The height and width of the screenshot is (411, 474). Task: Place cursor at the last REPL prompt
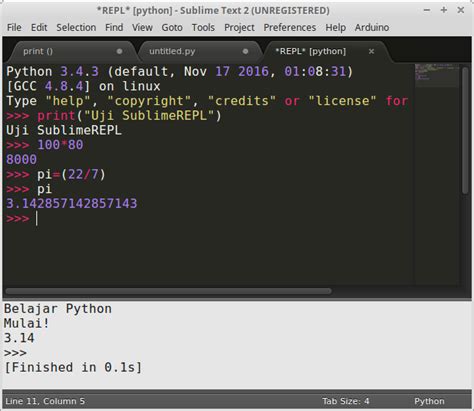click(37, 219)
